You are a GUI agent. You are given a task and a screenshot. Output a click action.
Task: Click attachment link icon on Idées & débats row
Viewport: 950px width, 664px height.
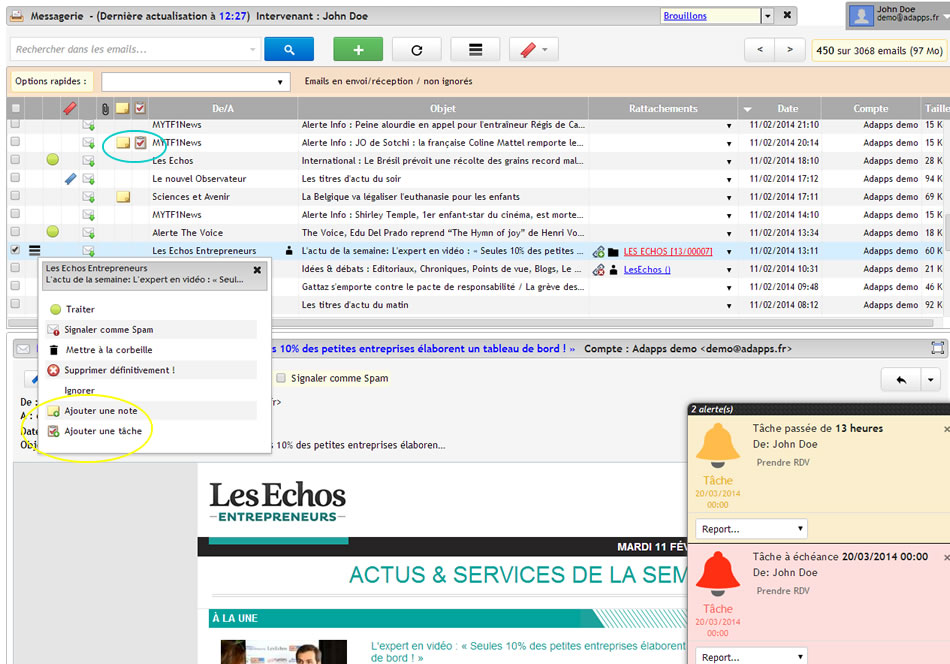[599, 270]
